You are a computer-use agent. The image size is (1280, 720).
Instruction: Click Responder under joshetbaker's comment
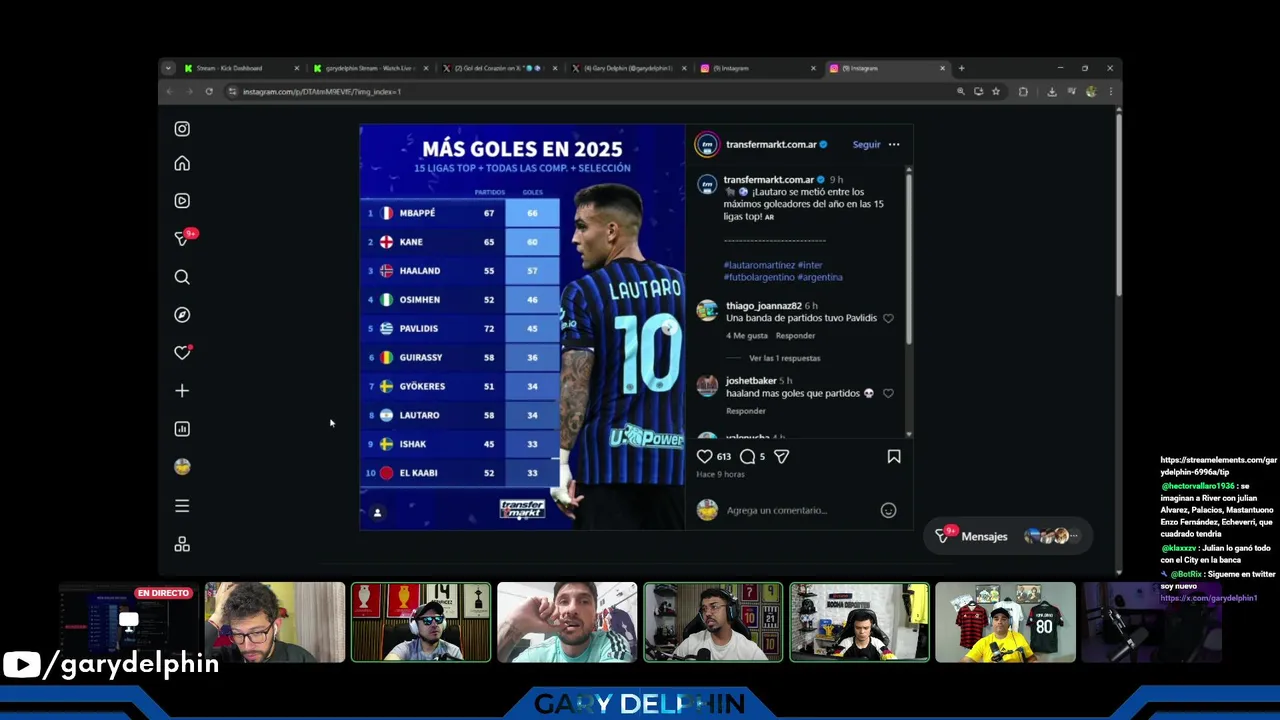(746, 411)
